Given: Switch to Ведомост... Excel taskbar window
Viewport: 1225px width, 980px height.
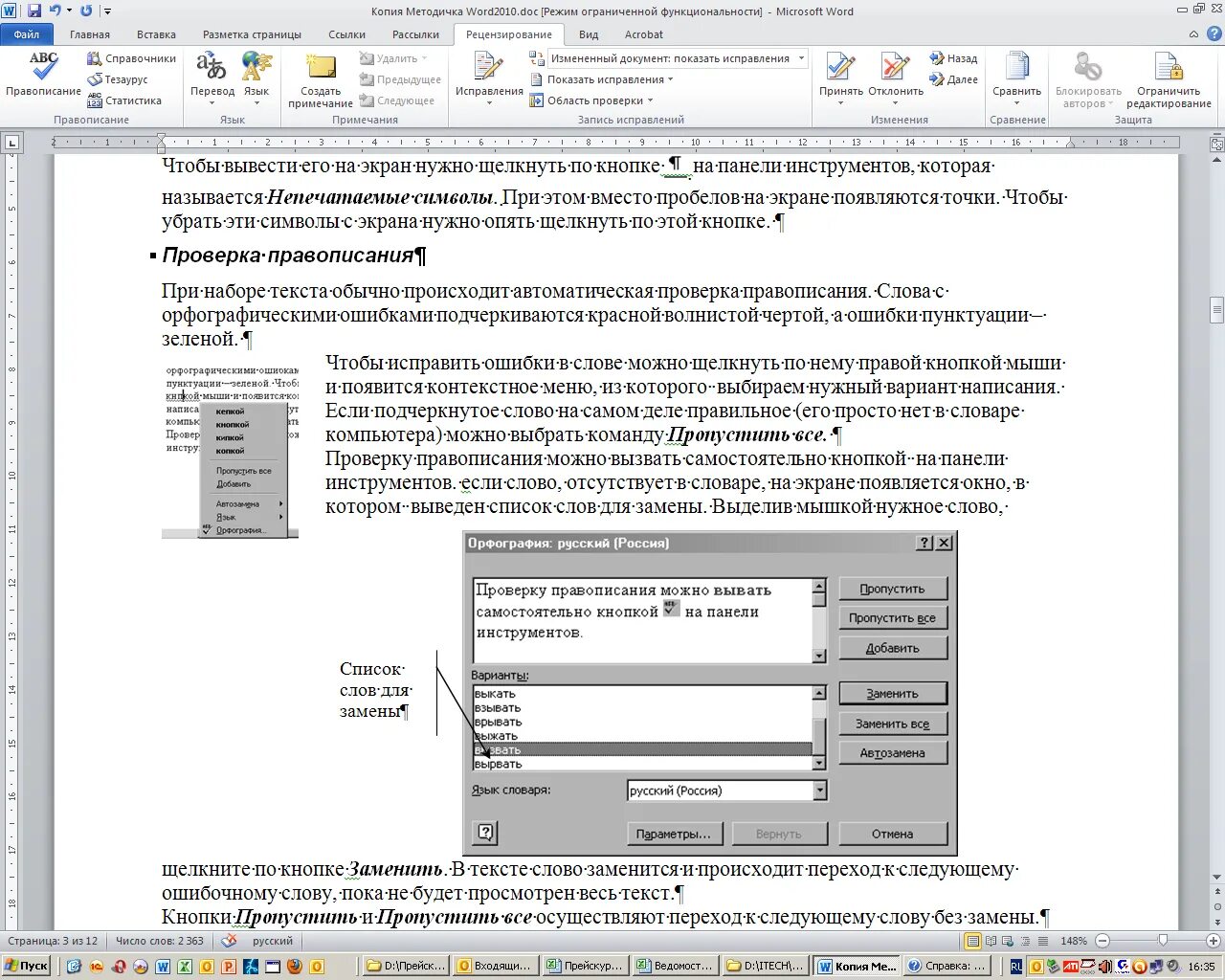Looking at the screenshot, I should (x=677, y=967).
